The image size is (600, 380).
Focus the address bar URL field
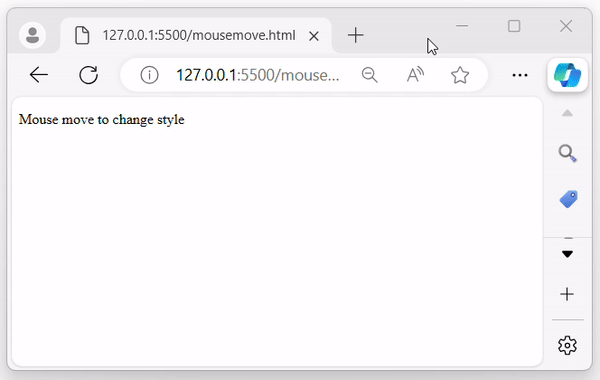pyautogui.click(x=257, y=75)
